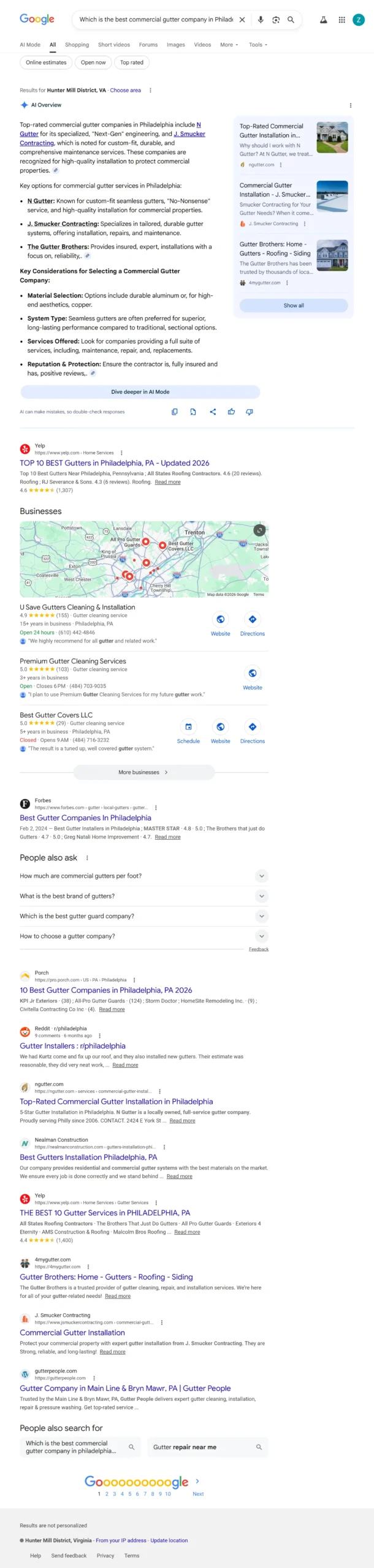Toggle the Top rated filter chip

(132, 62)
